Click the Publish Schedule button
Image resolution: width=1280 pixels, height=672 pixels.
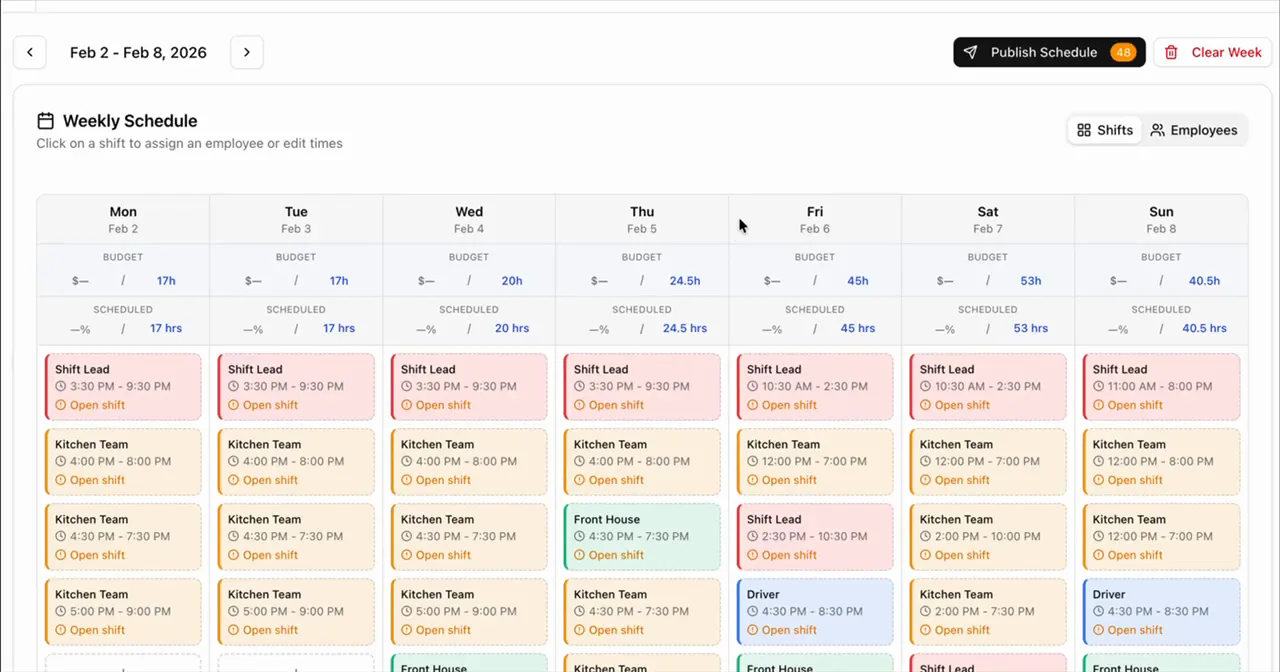click(1049, 52)
